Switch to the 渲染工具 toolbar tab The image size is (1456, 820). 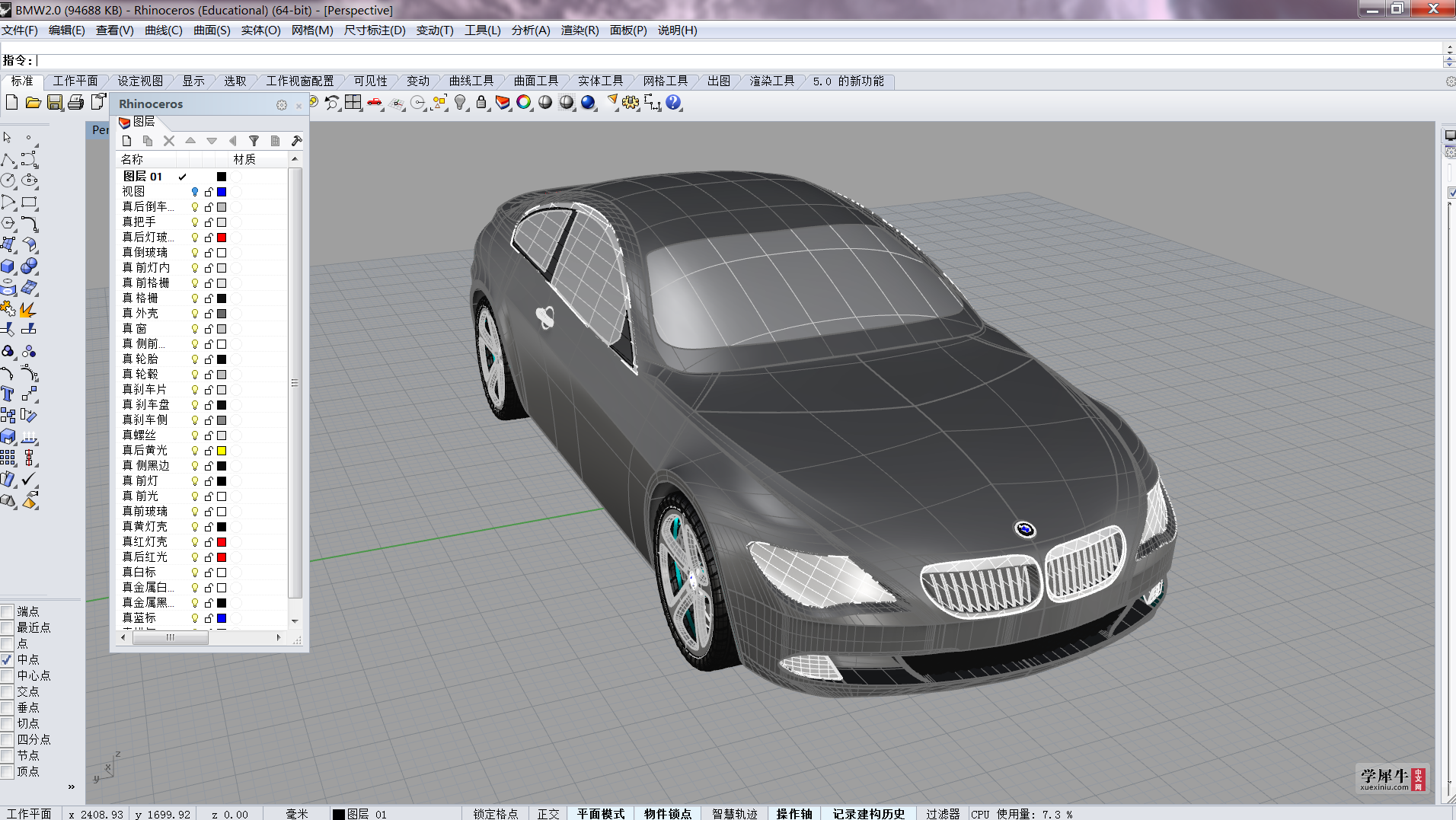click(x=772, y=81)
